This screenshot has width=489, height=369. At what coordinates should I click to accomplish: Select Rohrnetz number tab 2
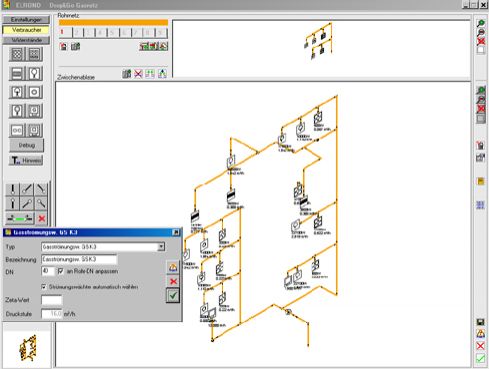tap(78, 32)
